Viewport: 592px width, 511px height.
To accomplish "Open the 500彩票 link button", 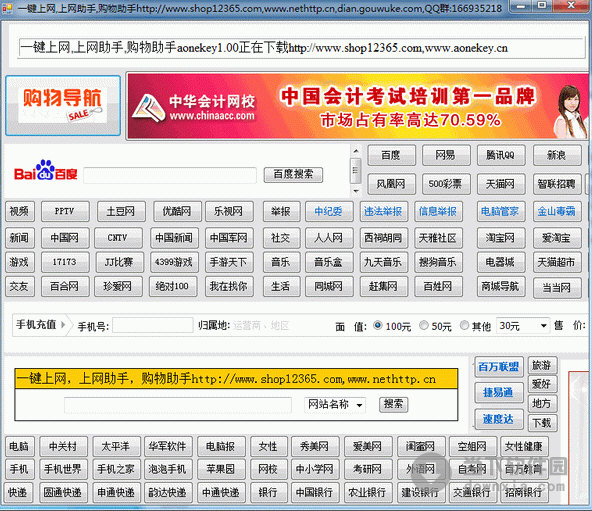I will click(446, 184).
